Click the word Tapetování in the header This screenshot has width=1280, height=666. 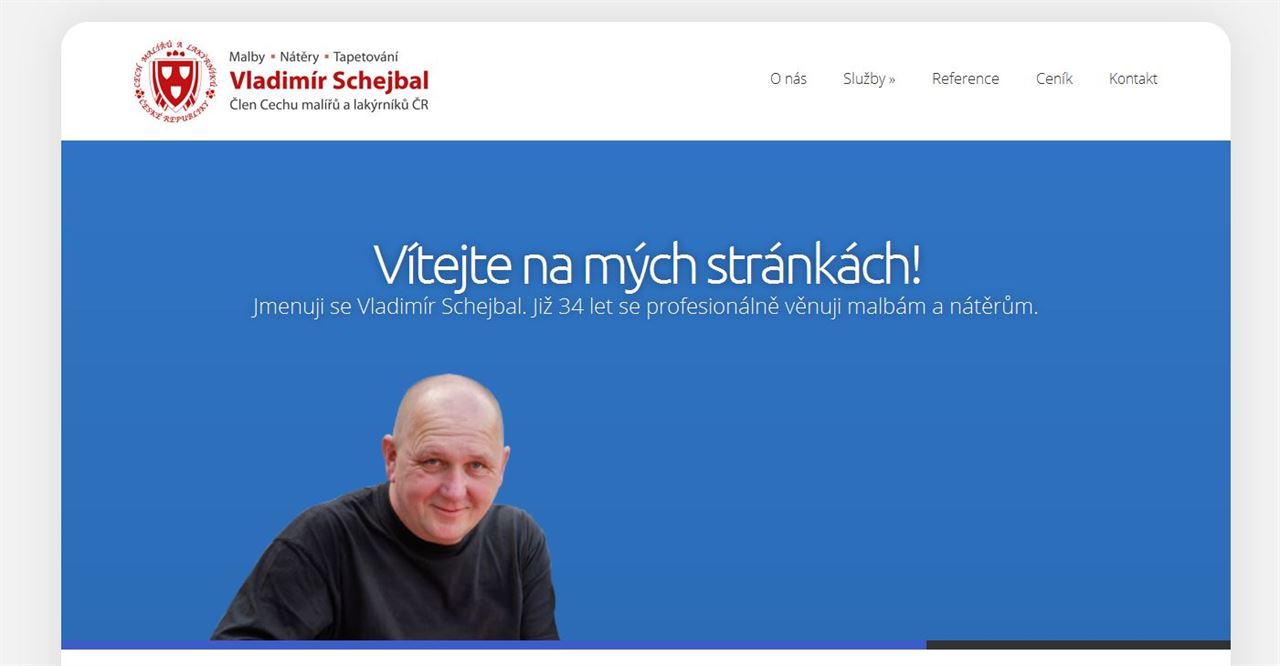[x=366, y=57]
